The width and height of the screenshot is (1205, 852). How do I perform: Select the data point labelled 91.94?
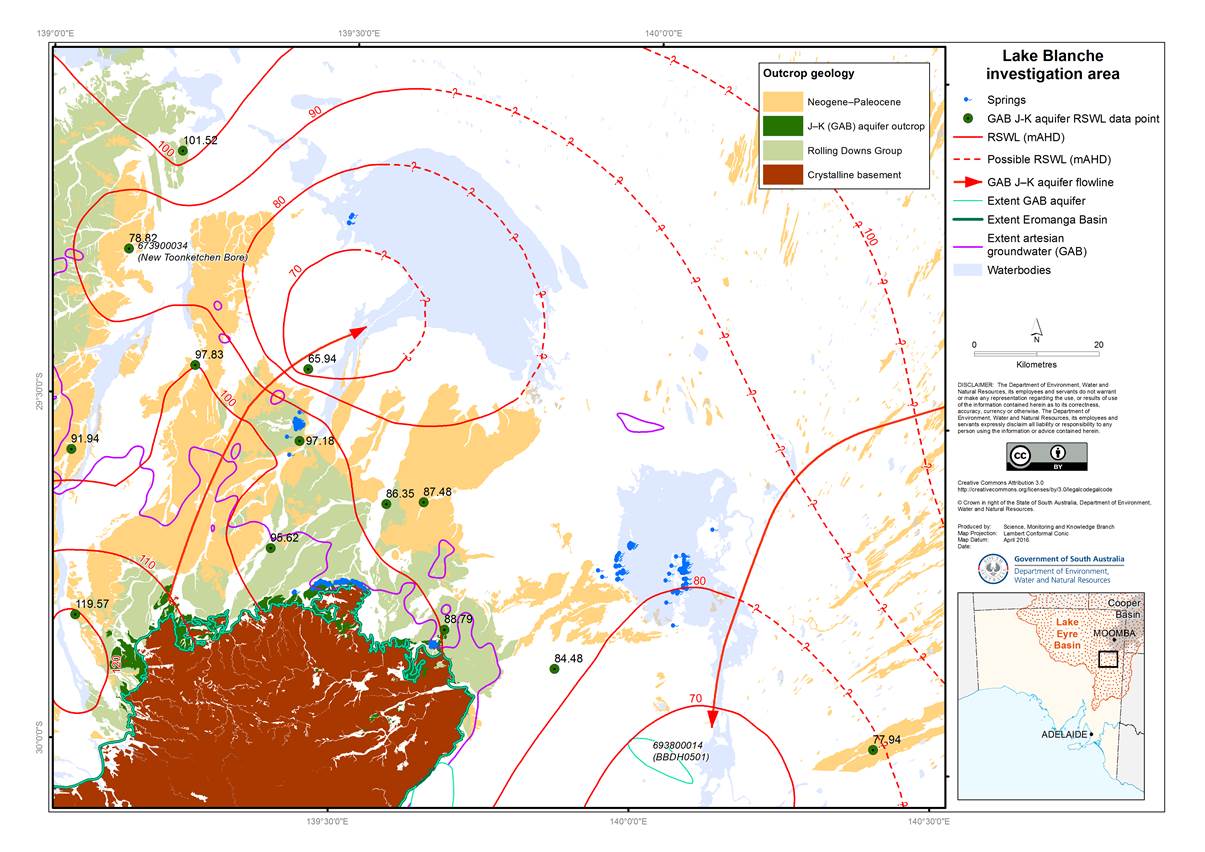pyautogui.click(x=72, y=449)
